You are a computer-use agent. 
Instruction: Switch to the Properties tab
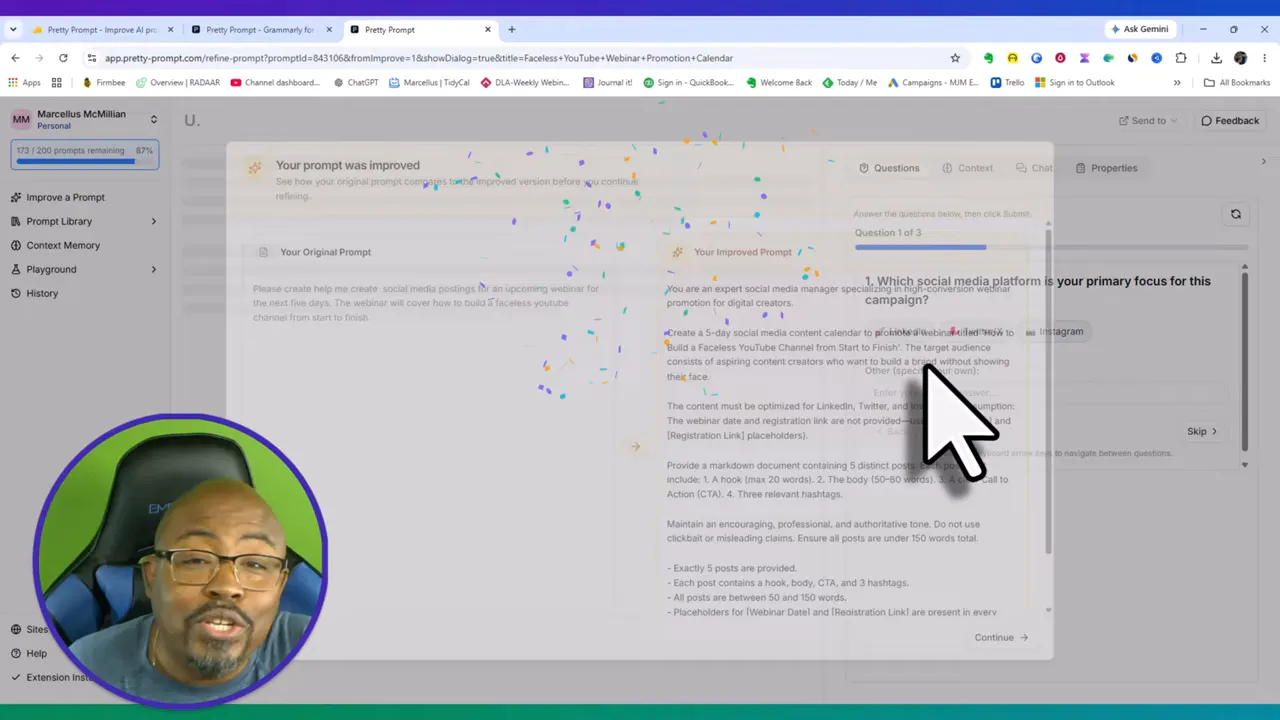pyautogui.click(x=1106, y=168)
